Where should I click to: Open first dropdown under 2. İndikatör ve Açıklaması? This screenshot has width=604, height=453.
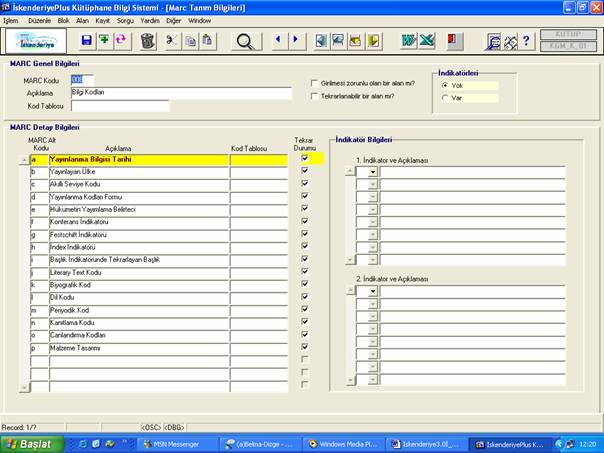coord(372,291)
